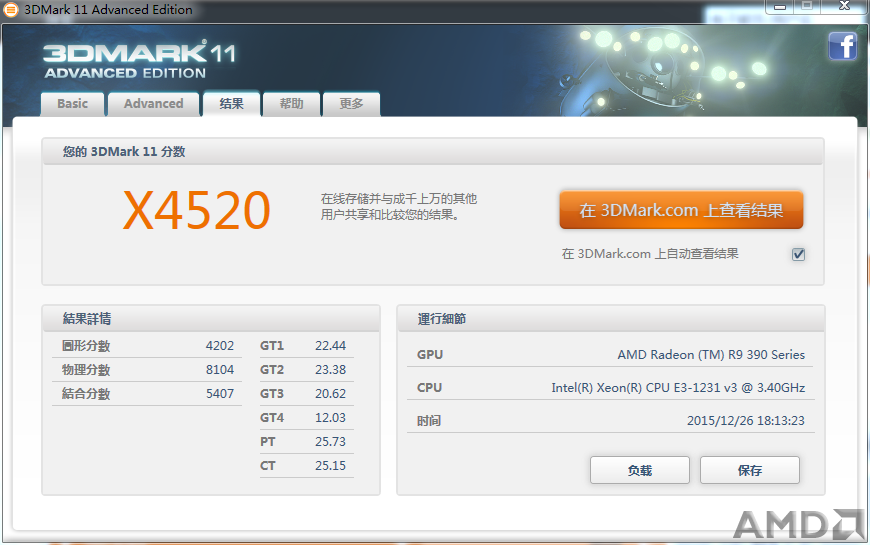Uncheck 在 3DMark.com 上自动查看结果 checkbox
The image size is (870, 545).
tap(798, 254)
